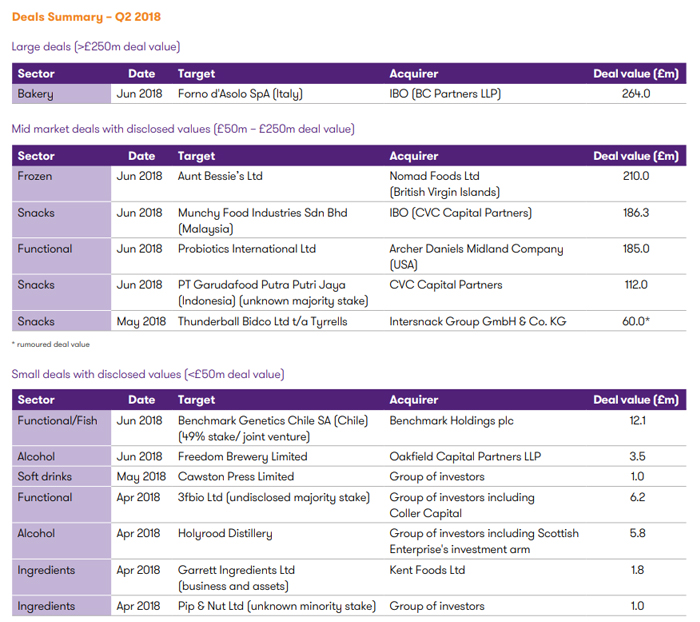Select the deal value 185.0
Screen dimensions: 700x622
click(636, 249)
